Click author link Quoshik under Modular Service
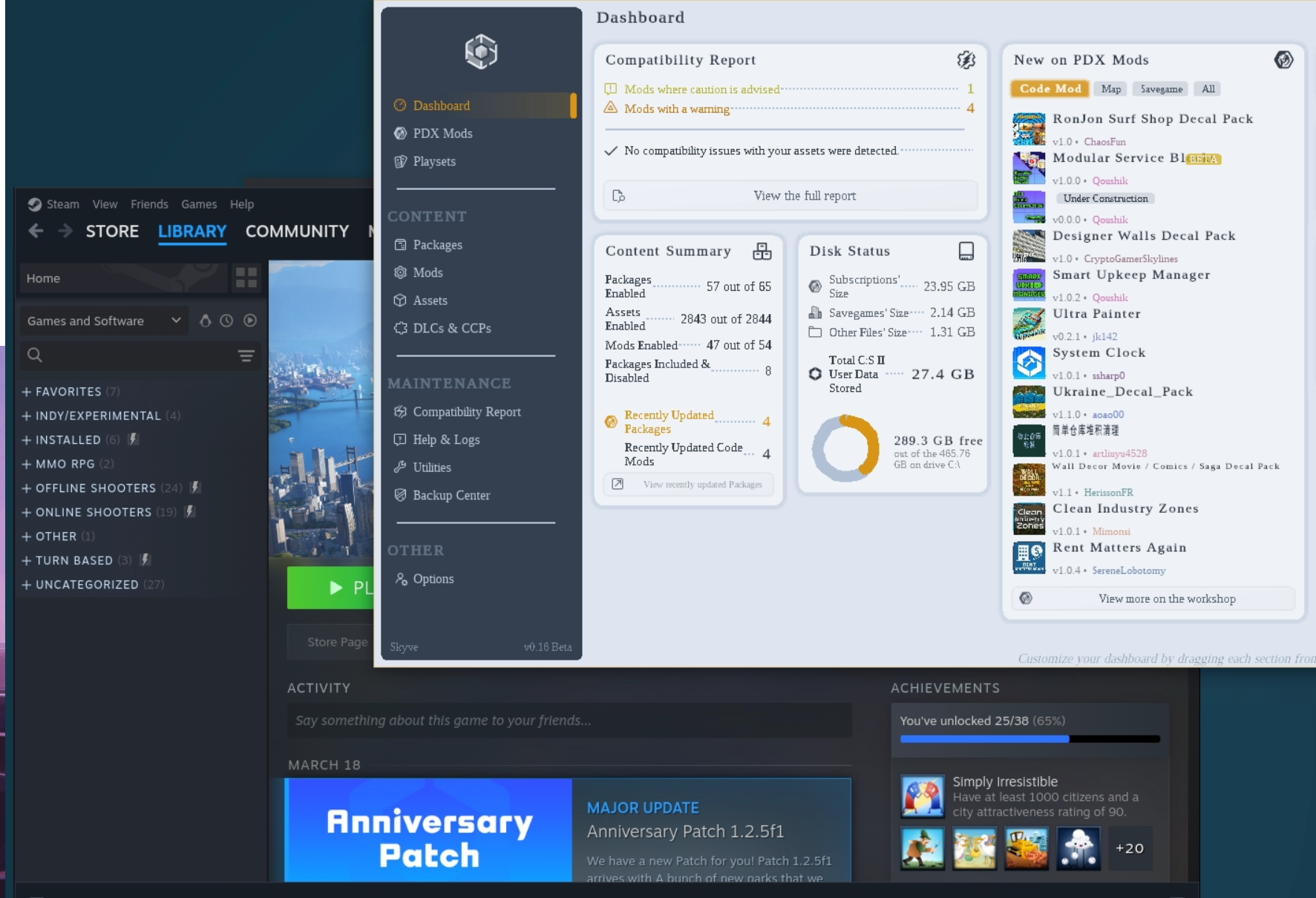This screenshot has height=898, width=1316. coord(1110,181)
